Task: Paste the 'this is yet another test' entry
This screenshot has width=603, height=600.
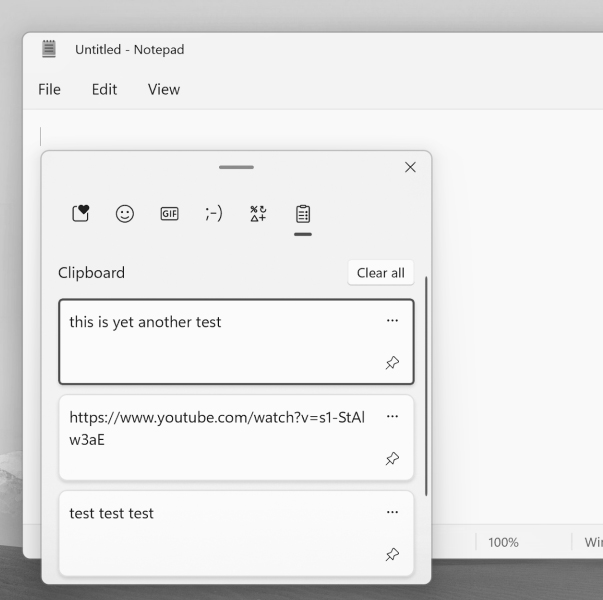Action: point(210,342)
